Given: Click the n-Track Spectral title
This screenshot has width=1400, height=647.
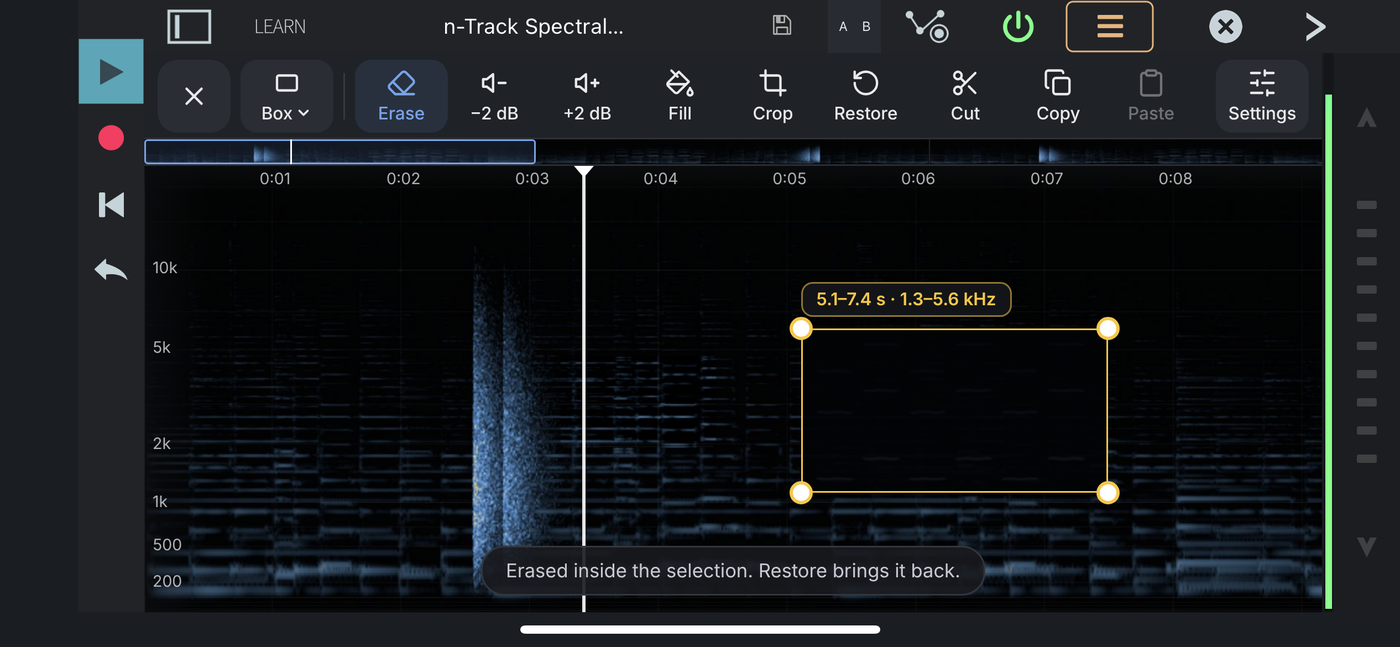Looking at the screenshot, I should [x=534, y=27].
